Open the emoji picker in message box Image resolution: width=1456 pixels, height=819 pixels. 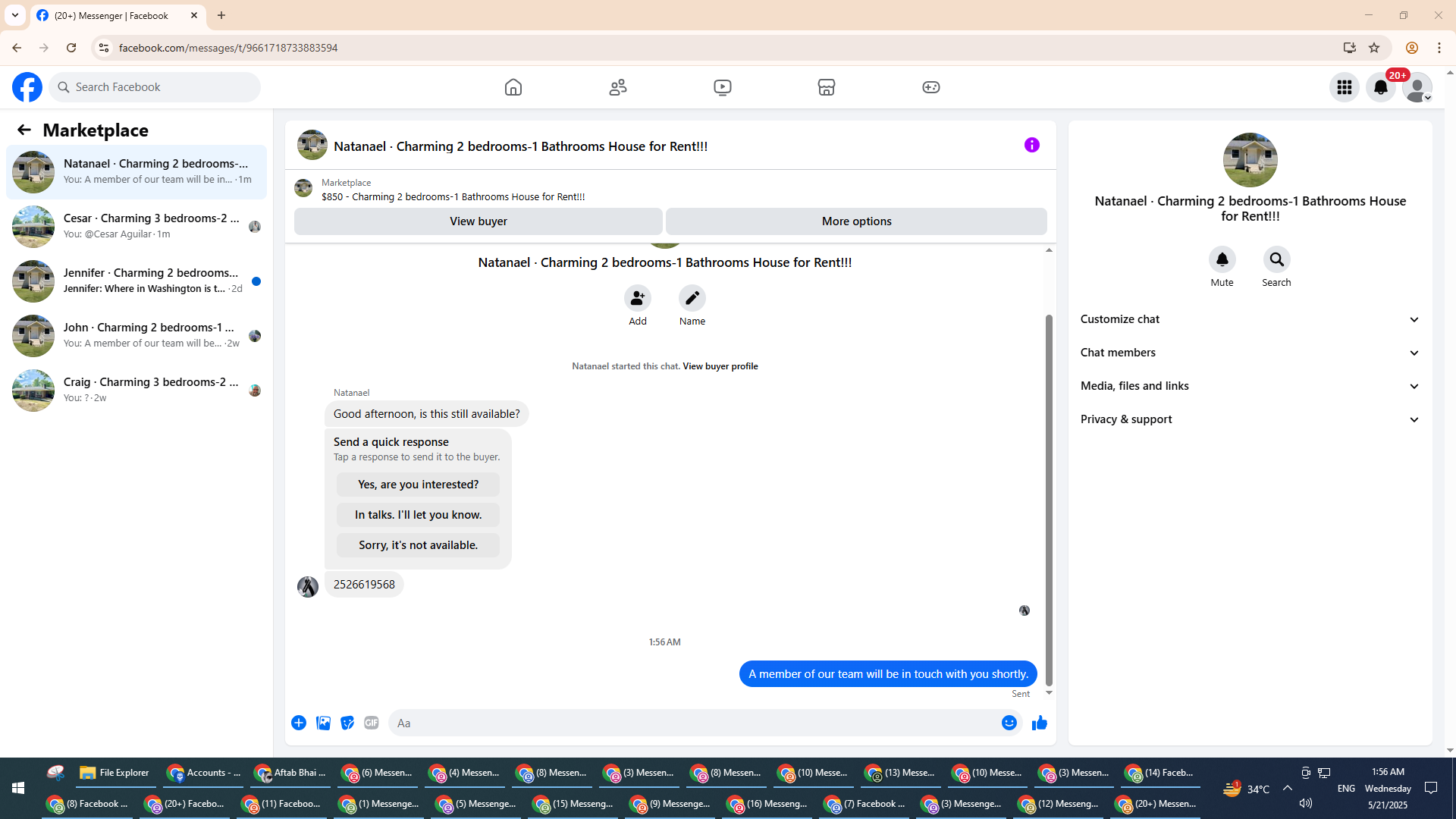click(1009, 723)
